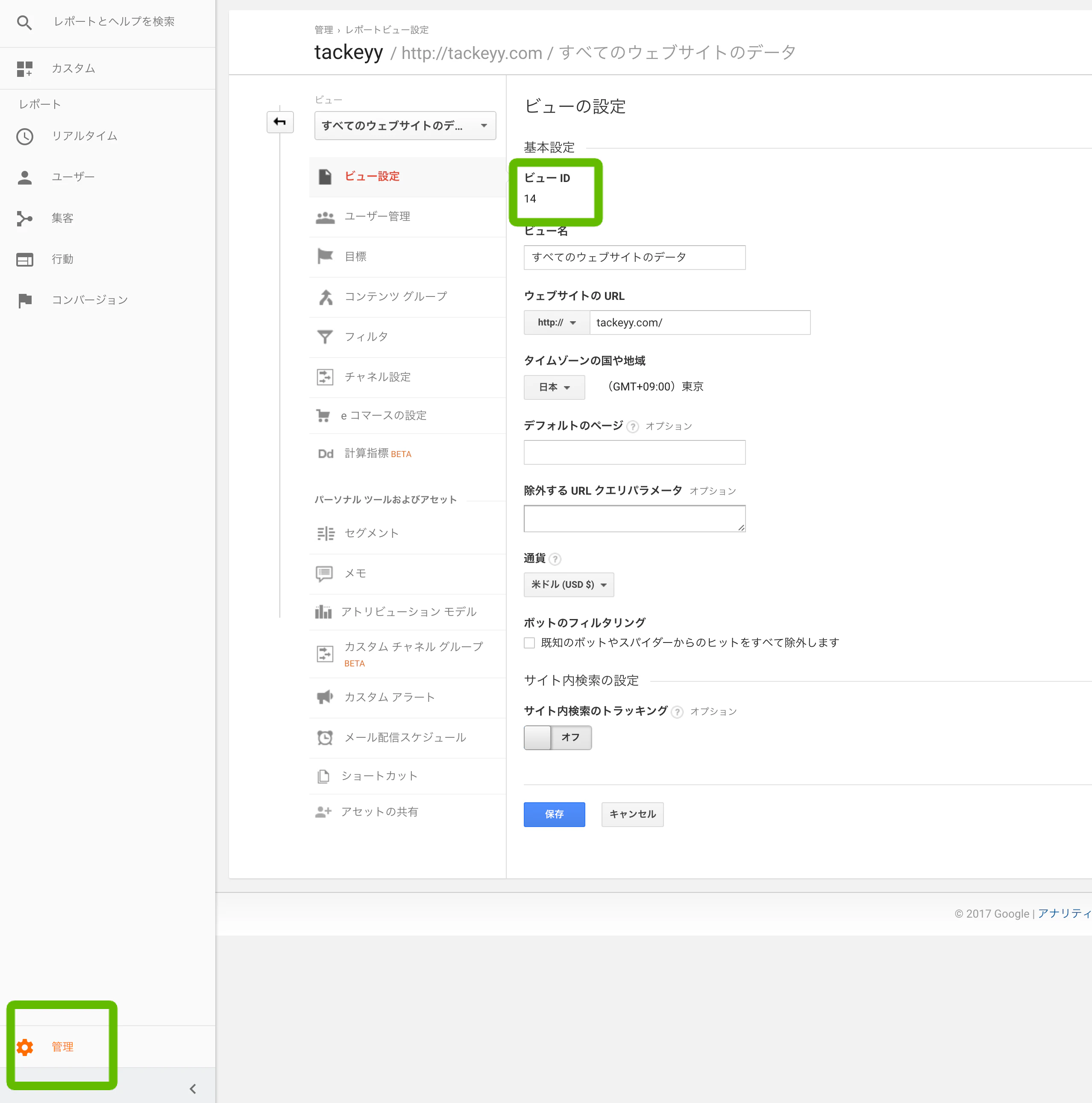Screen dimensions: 1092x1103
Task: Click the レポートとヘルプを検索 search field
Action: click(x=114, y=22)
